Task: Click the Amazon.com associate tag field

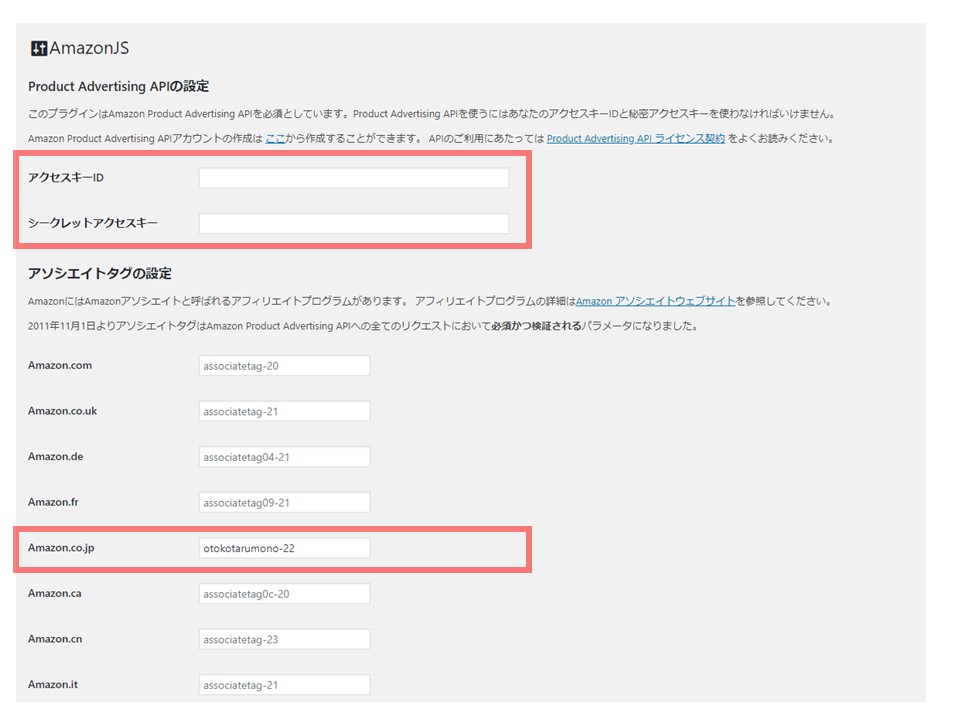Action: (284, 366)
